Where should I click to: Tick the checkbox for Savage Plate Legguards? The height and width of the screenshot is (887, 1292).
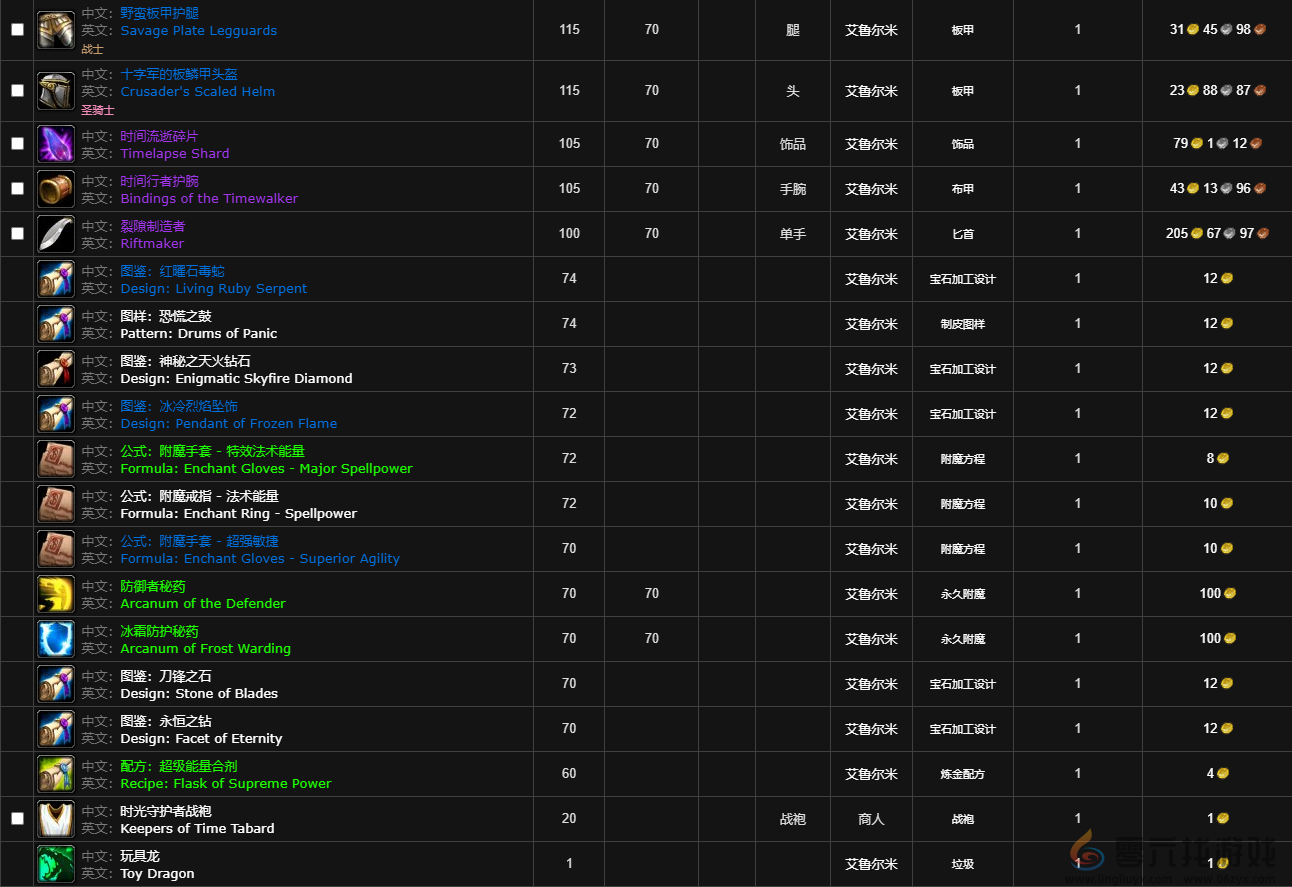[17, 30]
